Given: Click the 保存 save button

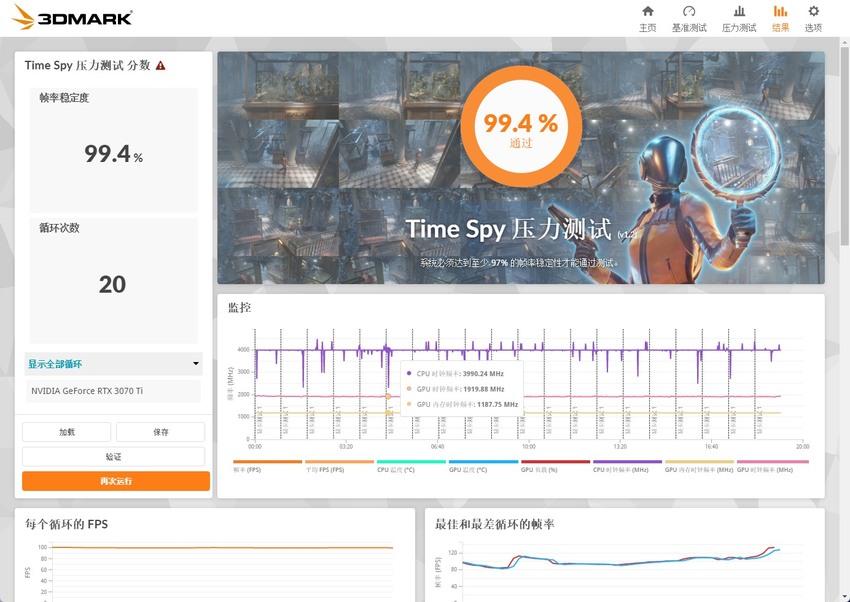Looking at the screenshot, I should 160,432.
